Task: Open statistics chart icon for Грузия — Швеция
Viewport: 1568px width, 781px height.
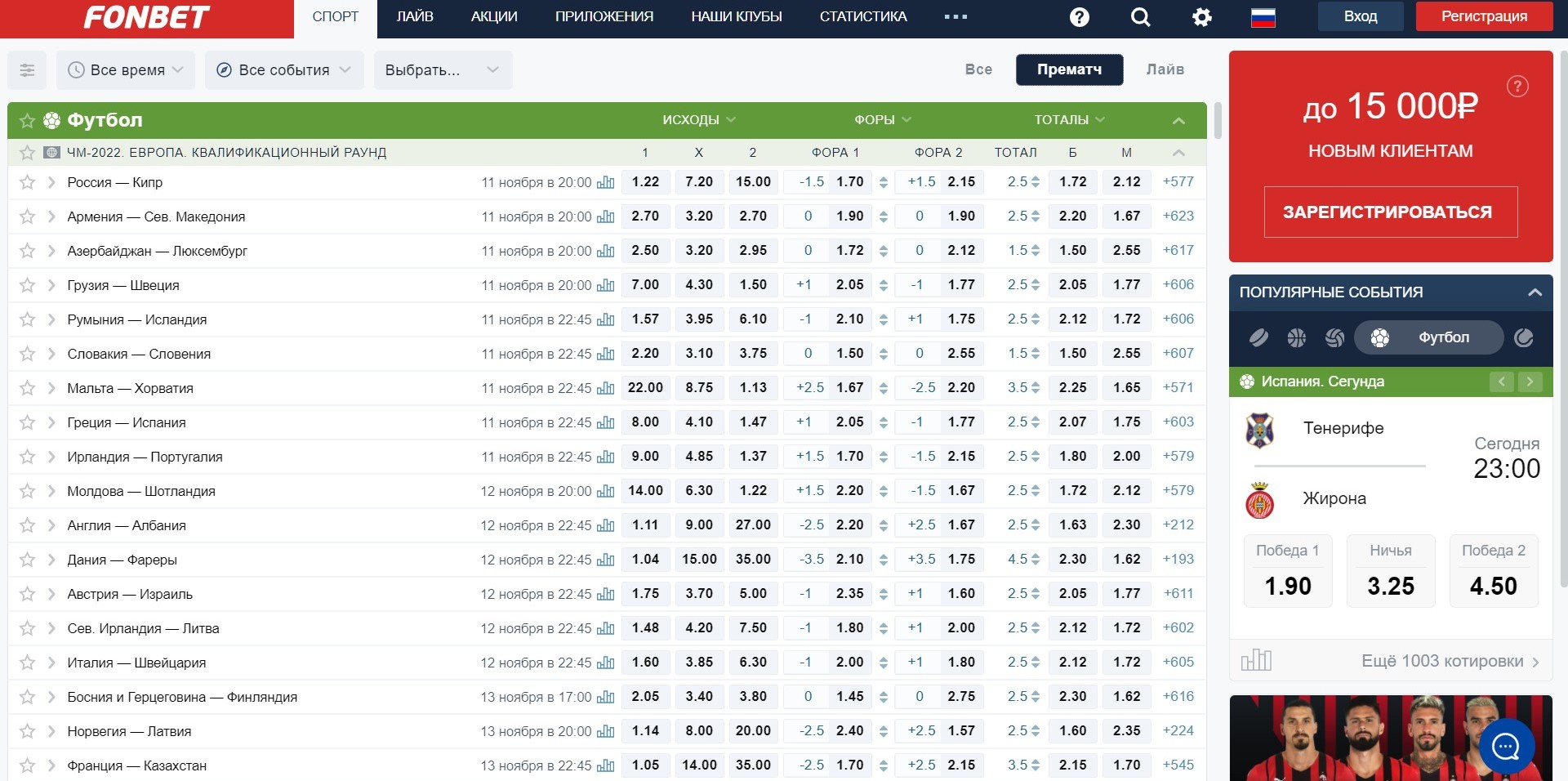Action: point(605,285)
